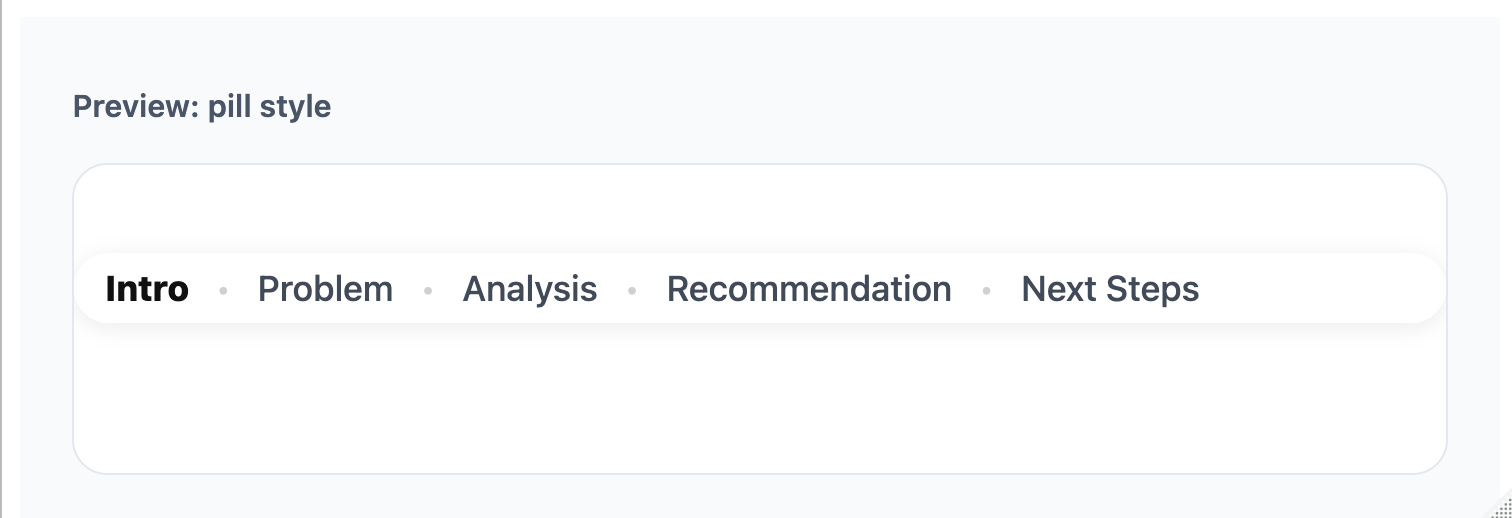Click the word "Preview:" in the heading

tap(136, 106)
